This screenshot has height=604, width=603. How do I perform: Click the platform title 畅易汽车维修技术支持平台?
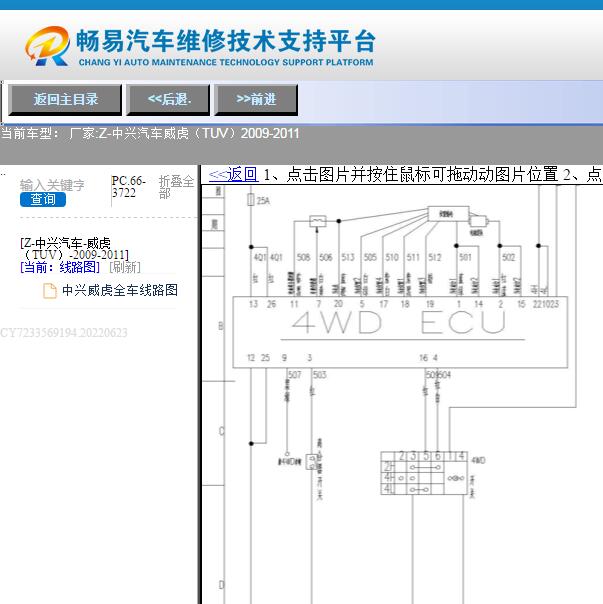tap(226, 40)
